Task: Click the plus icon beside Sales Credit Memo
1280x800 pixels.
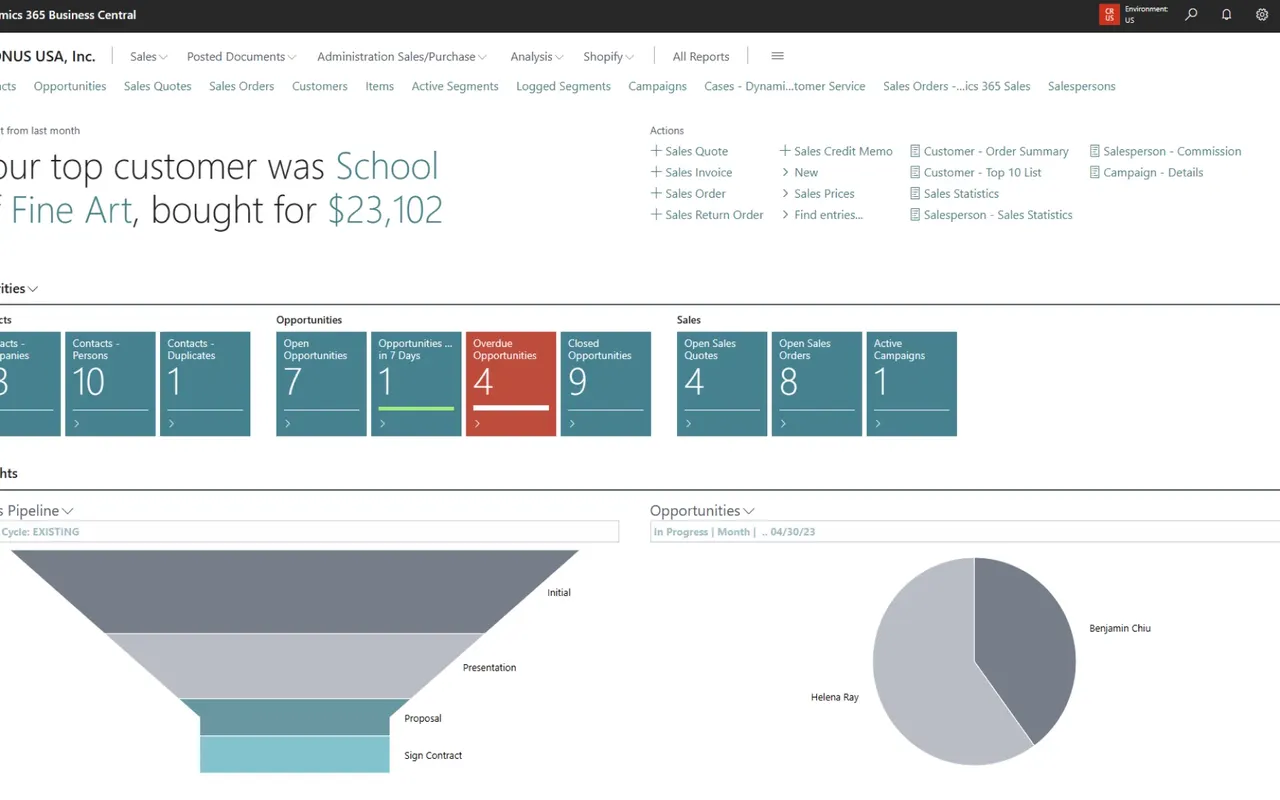Action: pyautogui.click(x=785, y=151)
